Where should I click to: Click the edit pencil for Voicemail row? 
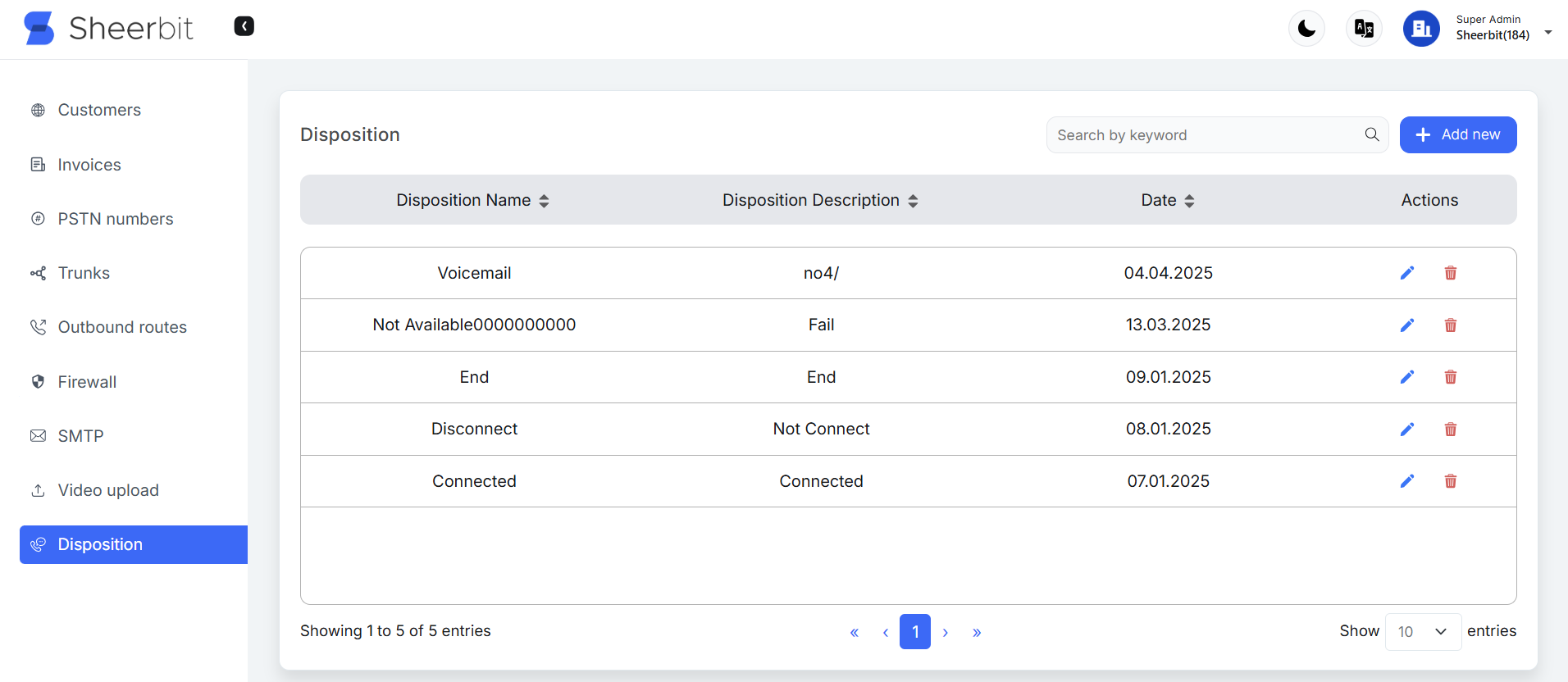tap(1406, 273)
